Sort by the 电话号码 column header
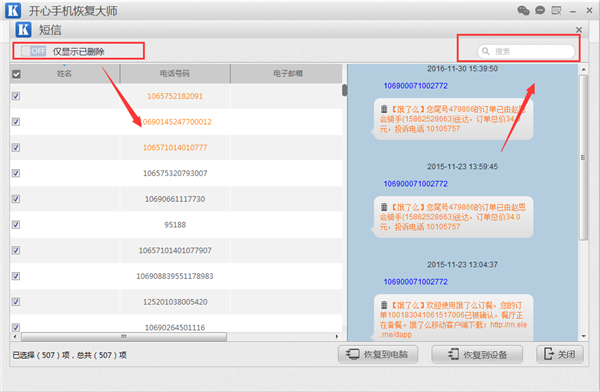 coord(175,74)
